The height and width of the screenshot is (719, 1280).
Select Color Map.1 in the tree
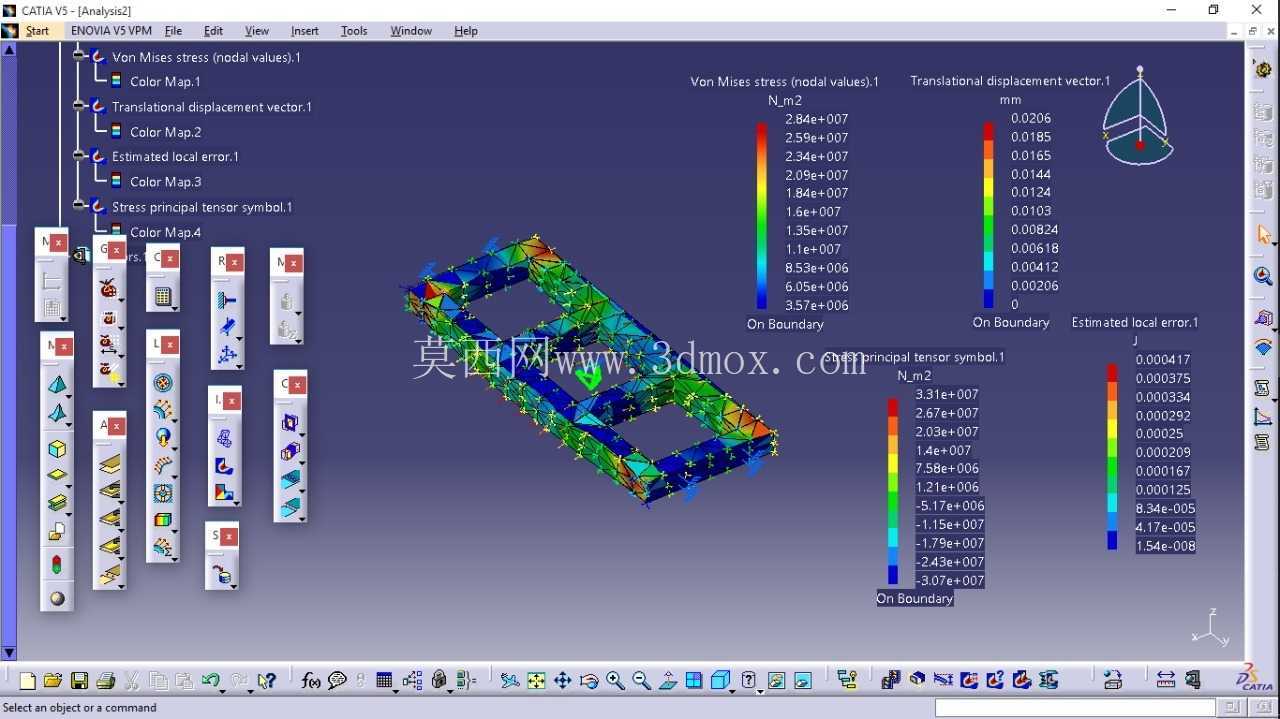tap(165, 82)
